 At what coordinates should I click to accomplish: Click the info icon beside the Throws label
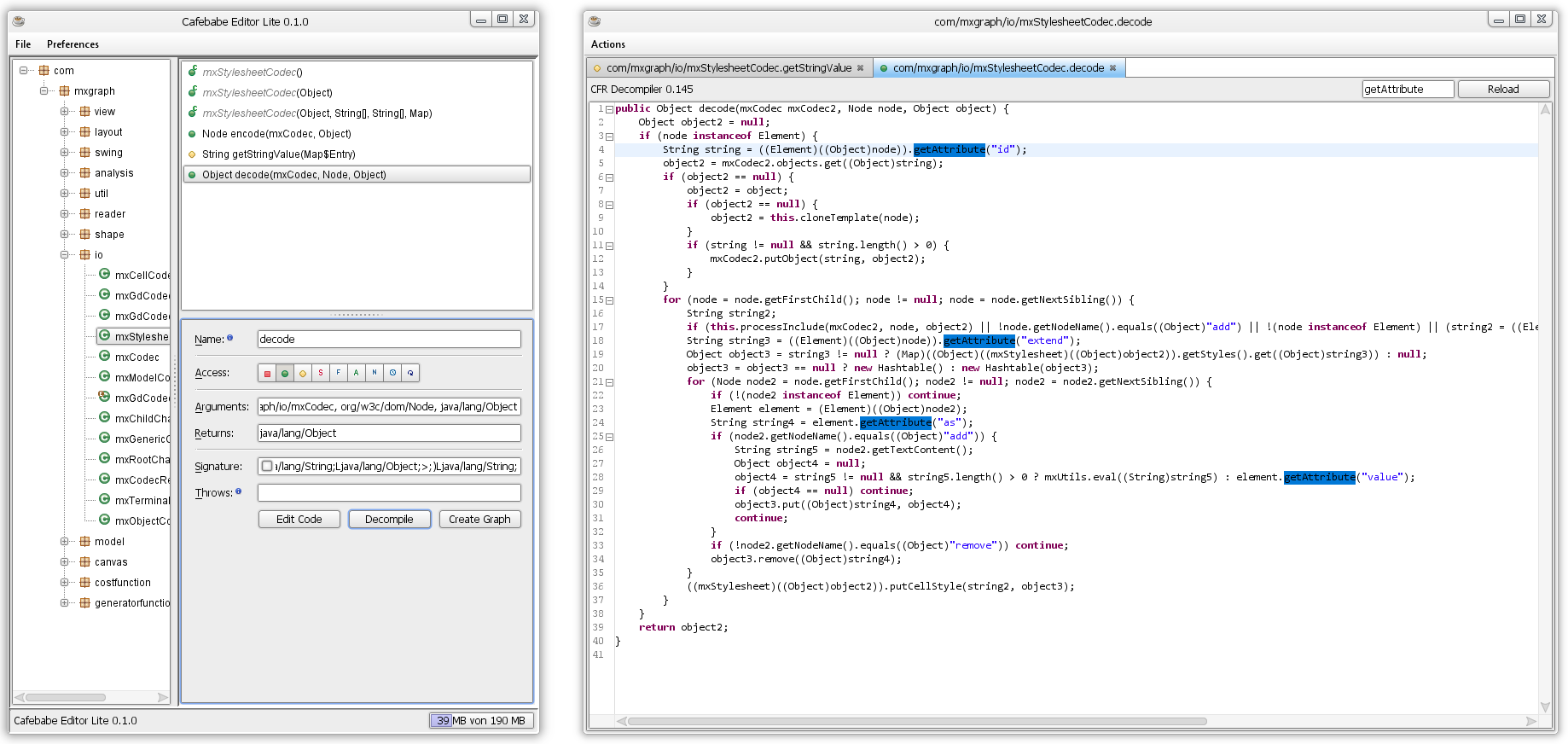[x=238, y=491]
